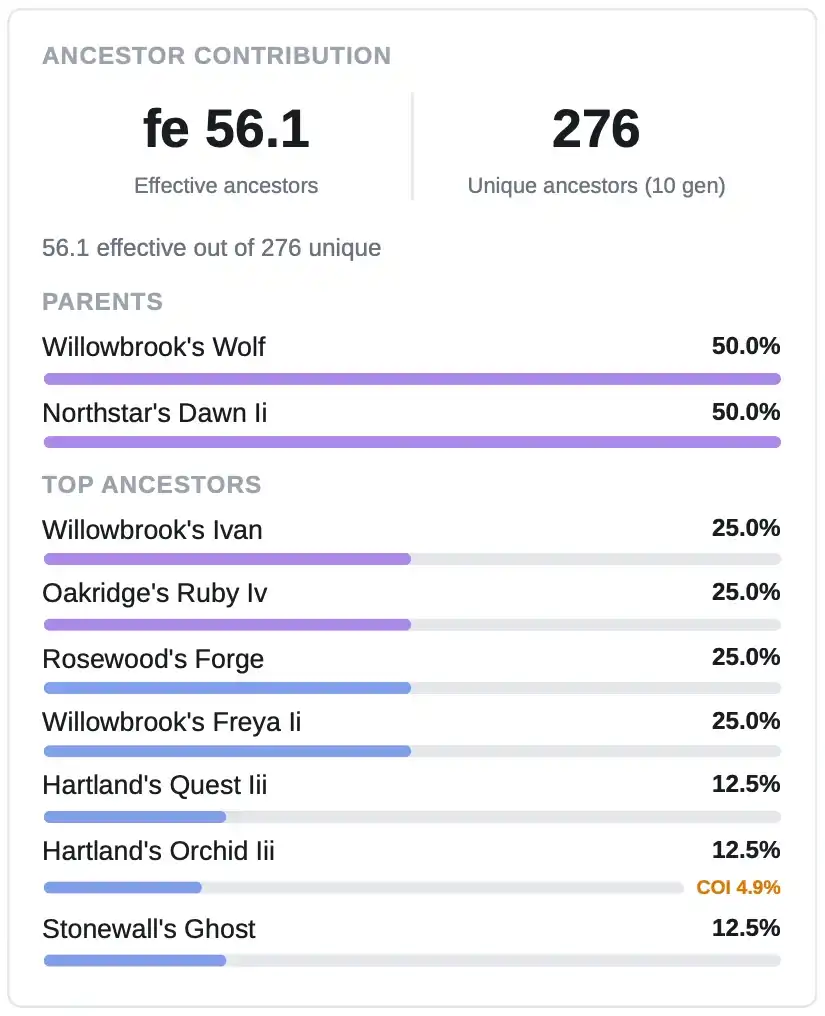
Task: Click the Top Ancestors section header
Action: coord(152,485)
